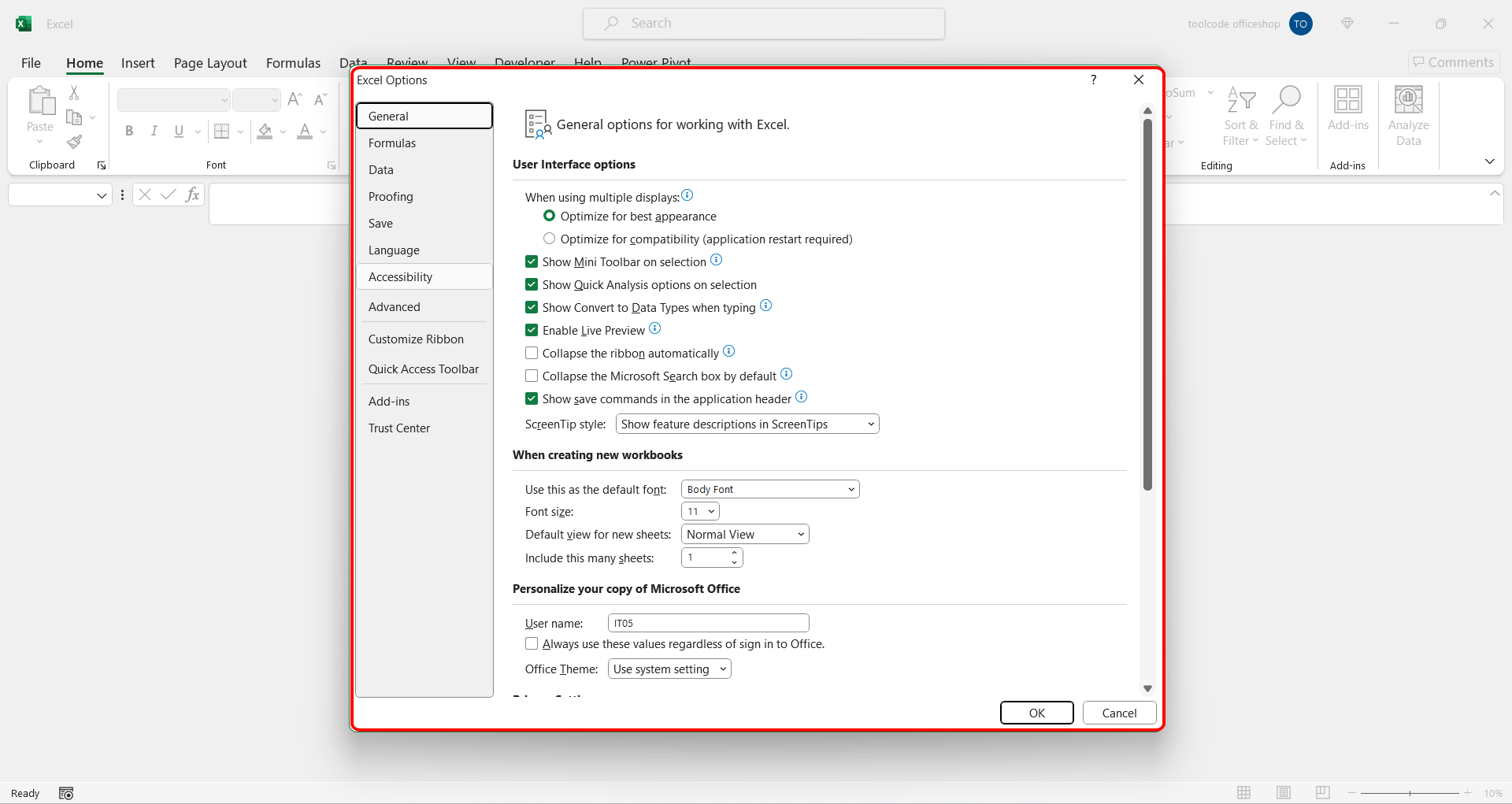Screen dimensions: 1512x804
Task: Uncheck Show save commands in application header
Action: pyautogui.click(x=532, y=398)
